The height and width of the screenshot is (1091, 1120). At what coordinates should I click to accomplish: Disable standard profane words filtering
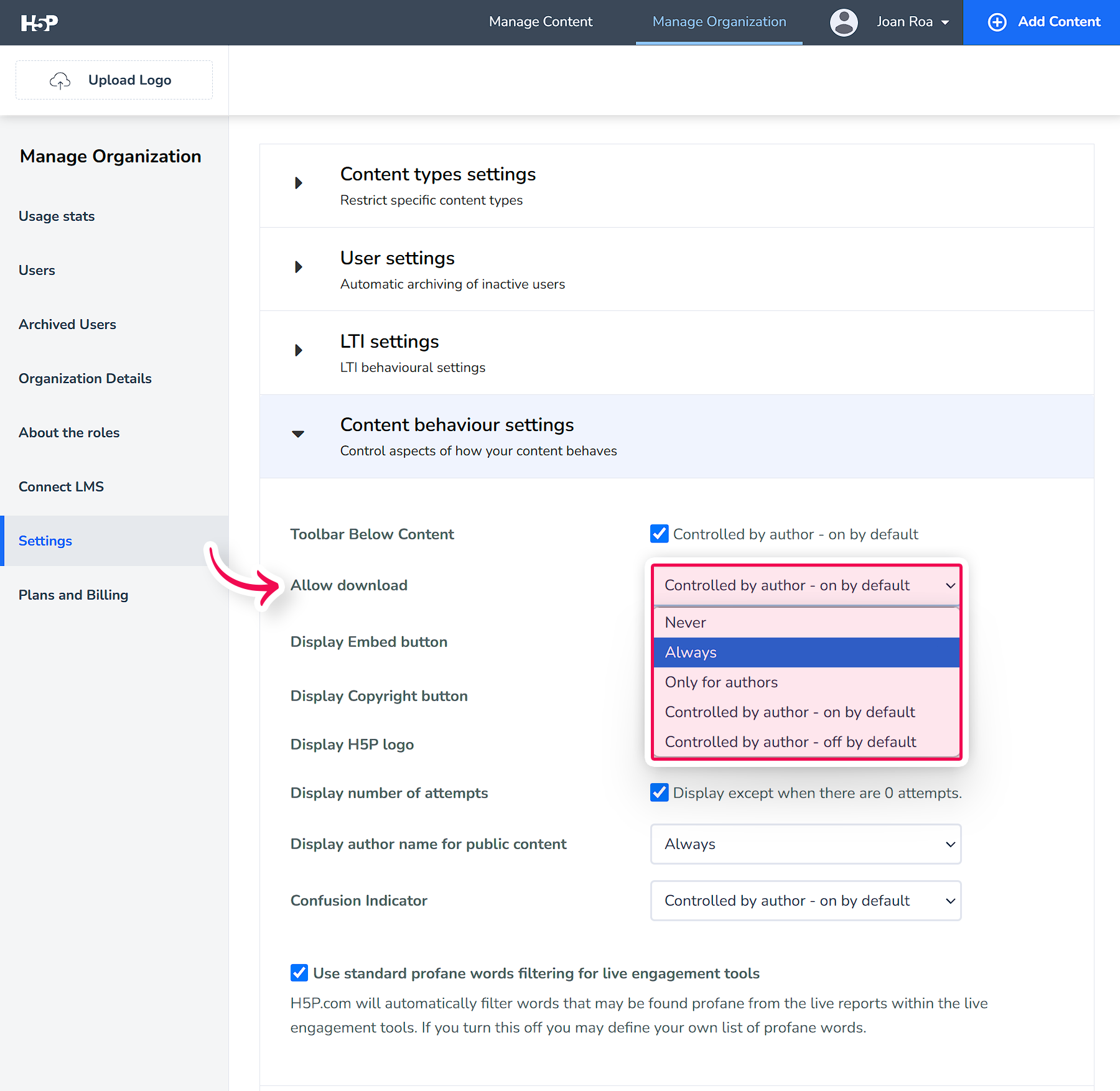click(299, 973)
